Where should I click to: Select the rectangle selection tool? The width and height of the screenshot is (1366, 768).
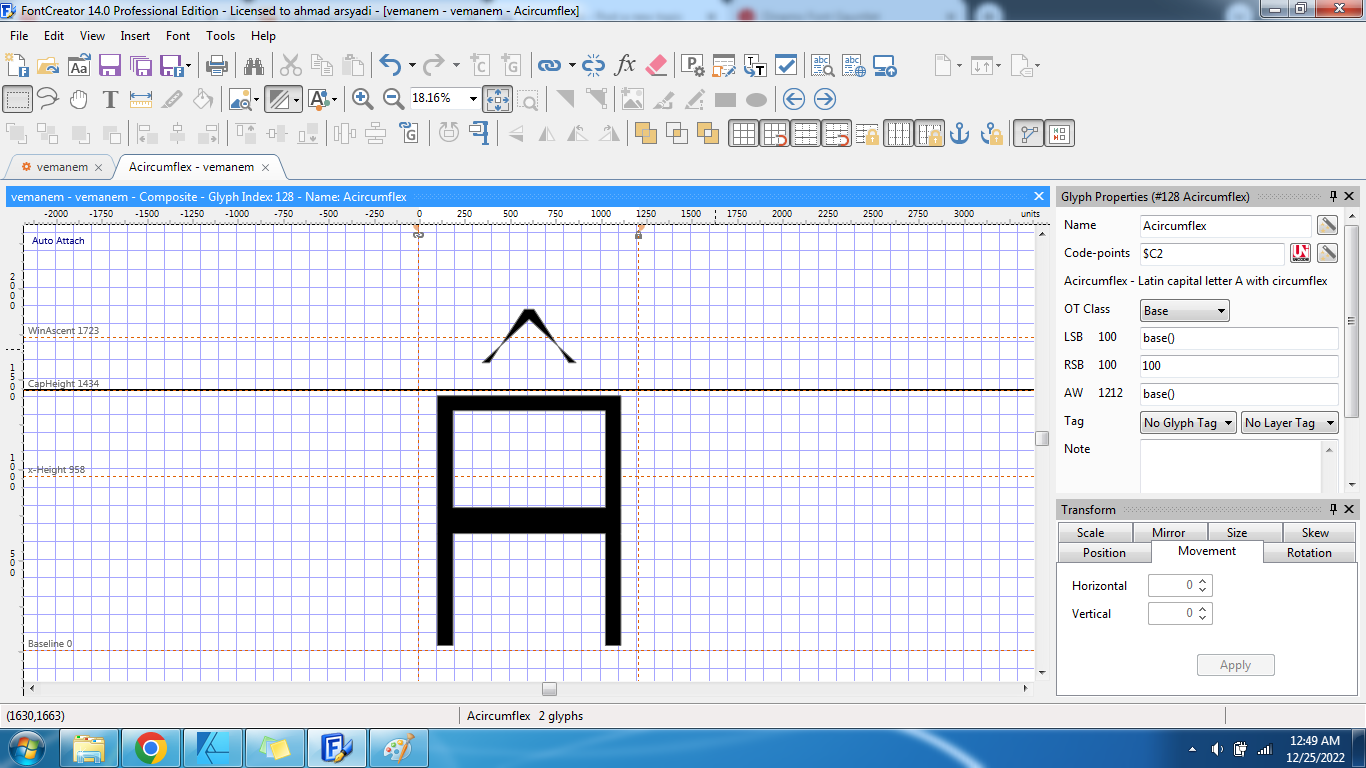click(17, 99)
